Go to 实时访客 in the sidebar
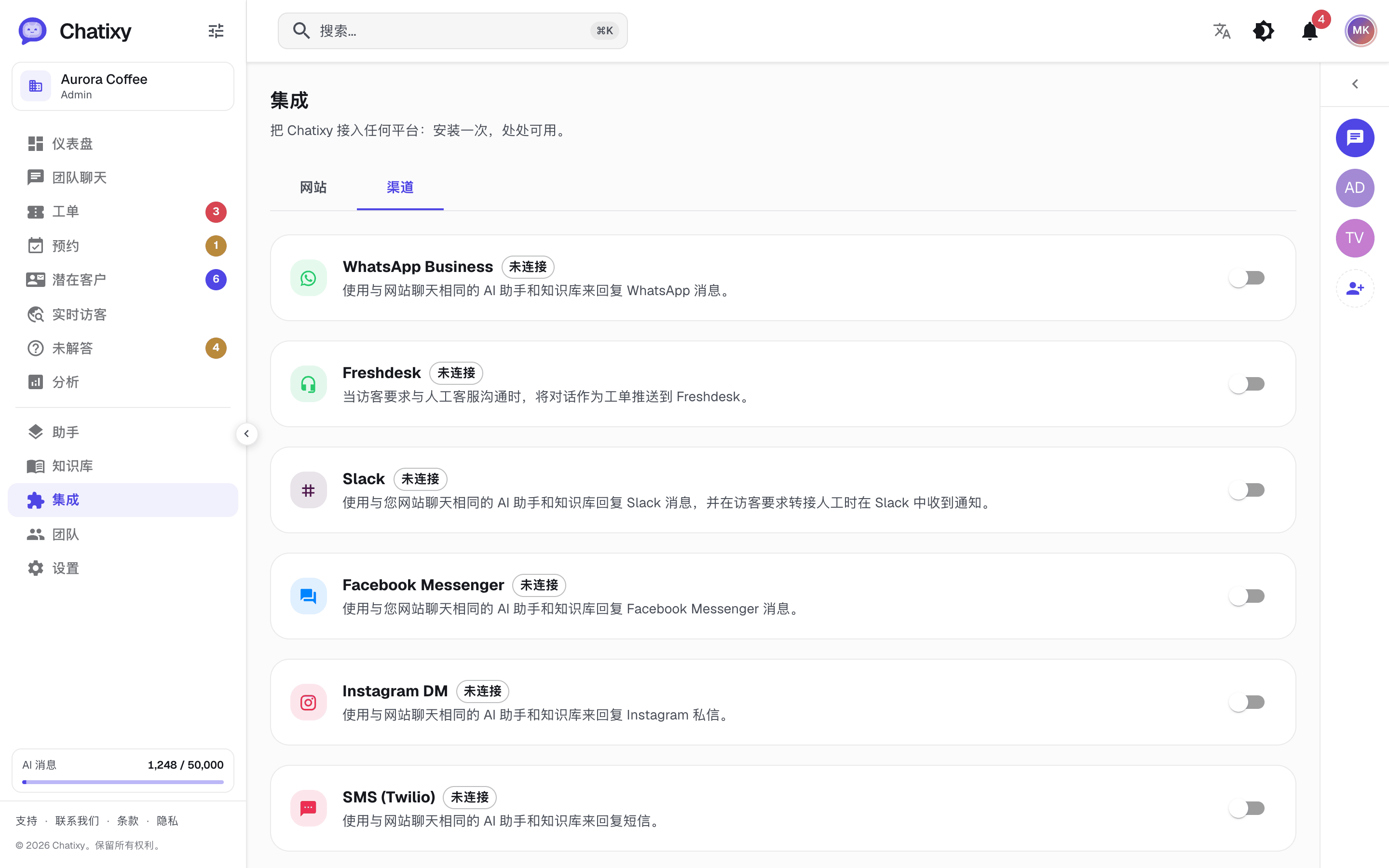 pos(123,314)
